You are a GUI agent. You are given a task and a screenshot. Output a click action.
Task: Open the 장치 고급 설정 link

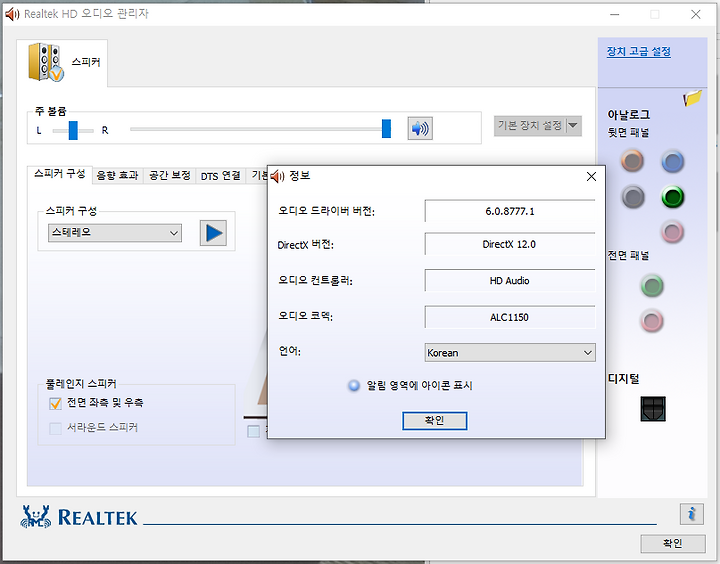click(x=638, y=52)
